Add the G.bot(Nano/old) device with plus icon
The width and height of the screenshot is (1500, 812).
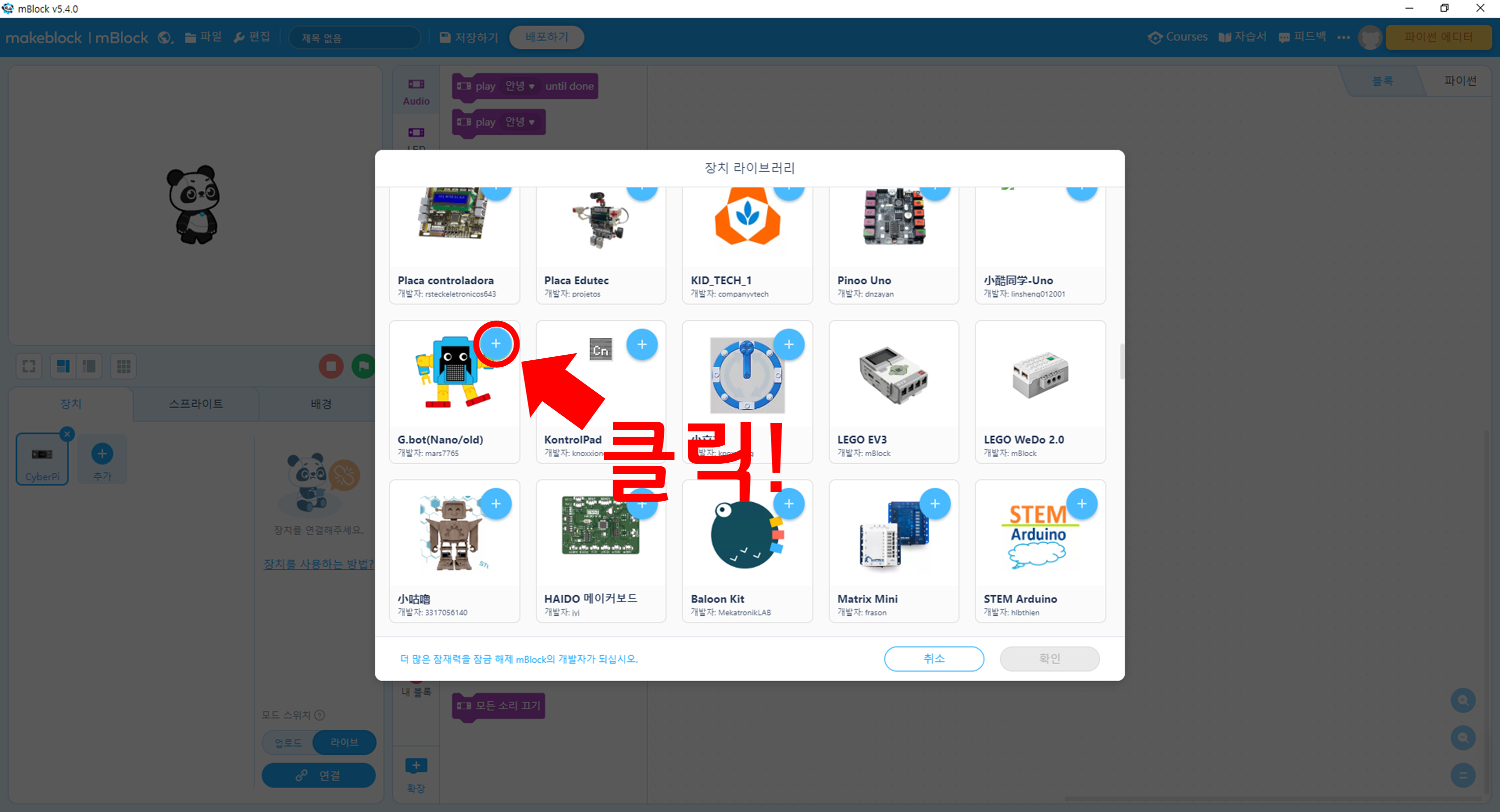[x=495, y=344]
